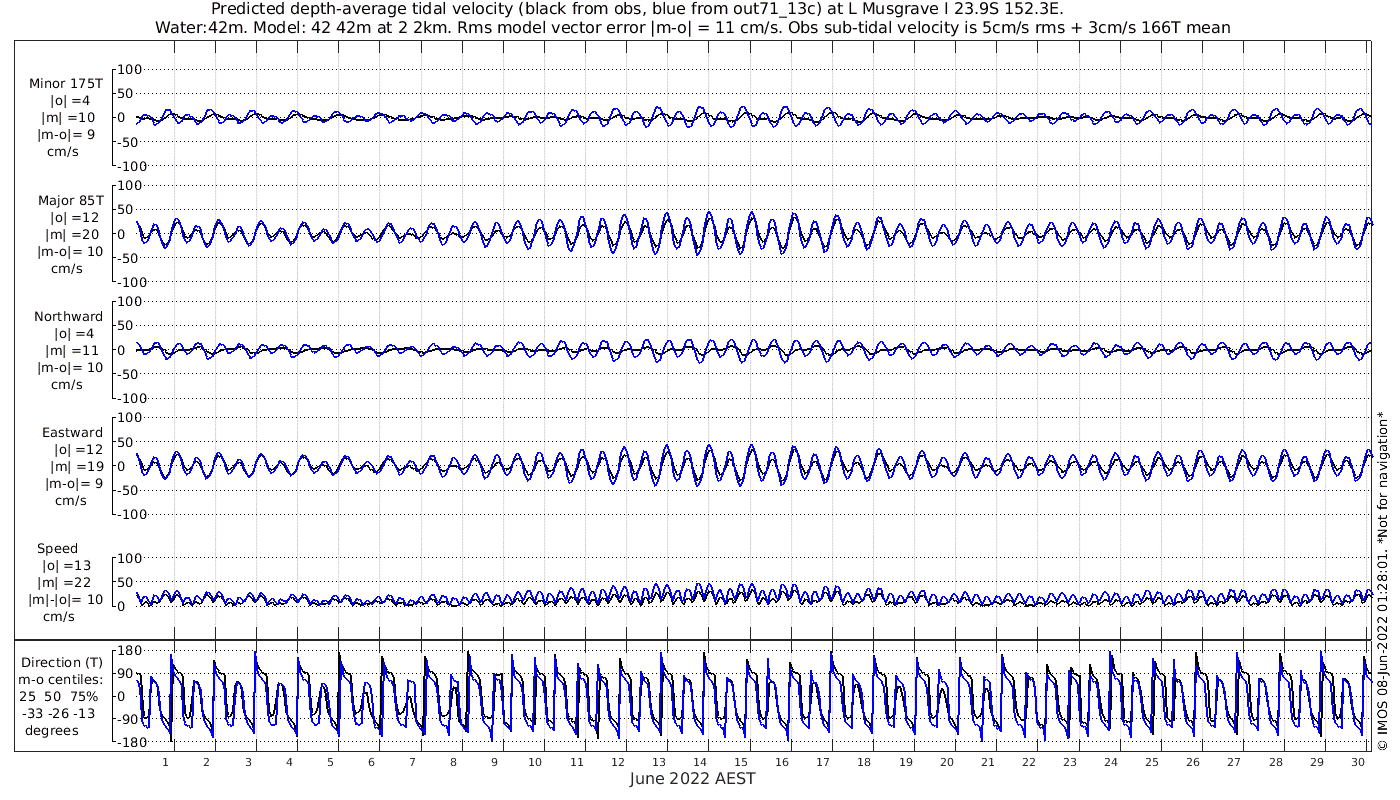Click the '-33 -26 -13' centile values
1400x800 pixels.
58,713
